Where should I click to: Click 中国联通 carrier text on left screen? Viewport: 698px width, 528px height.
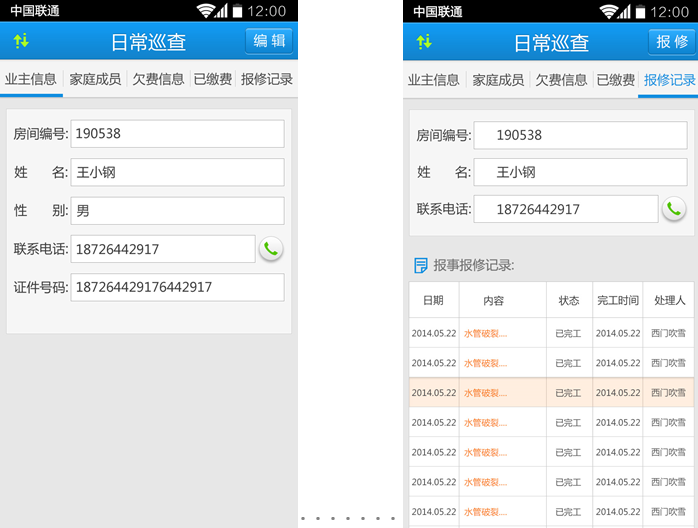tap(35, 11)
